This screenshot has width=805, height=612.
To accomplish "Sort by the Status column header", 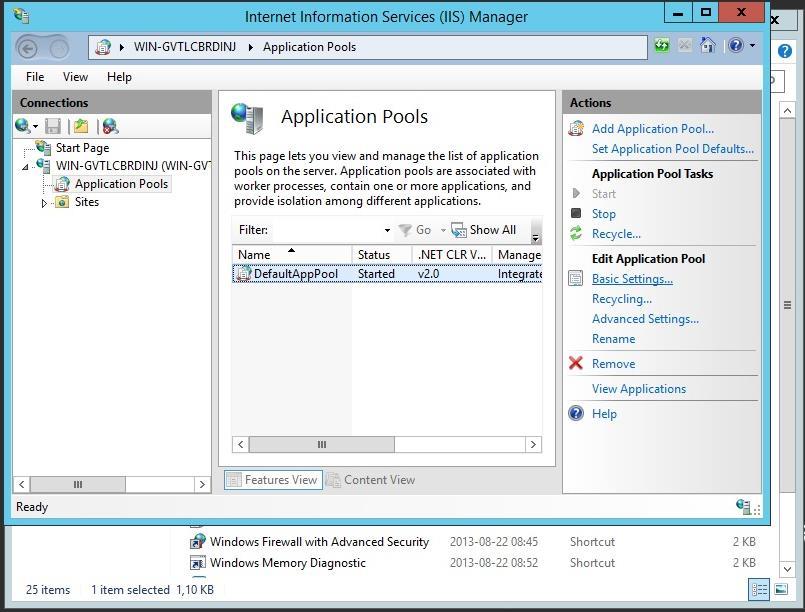I will click(x=381, y=255).
